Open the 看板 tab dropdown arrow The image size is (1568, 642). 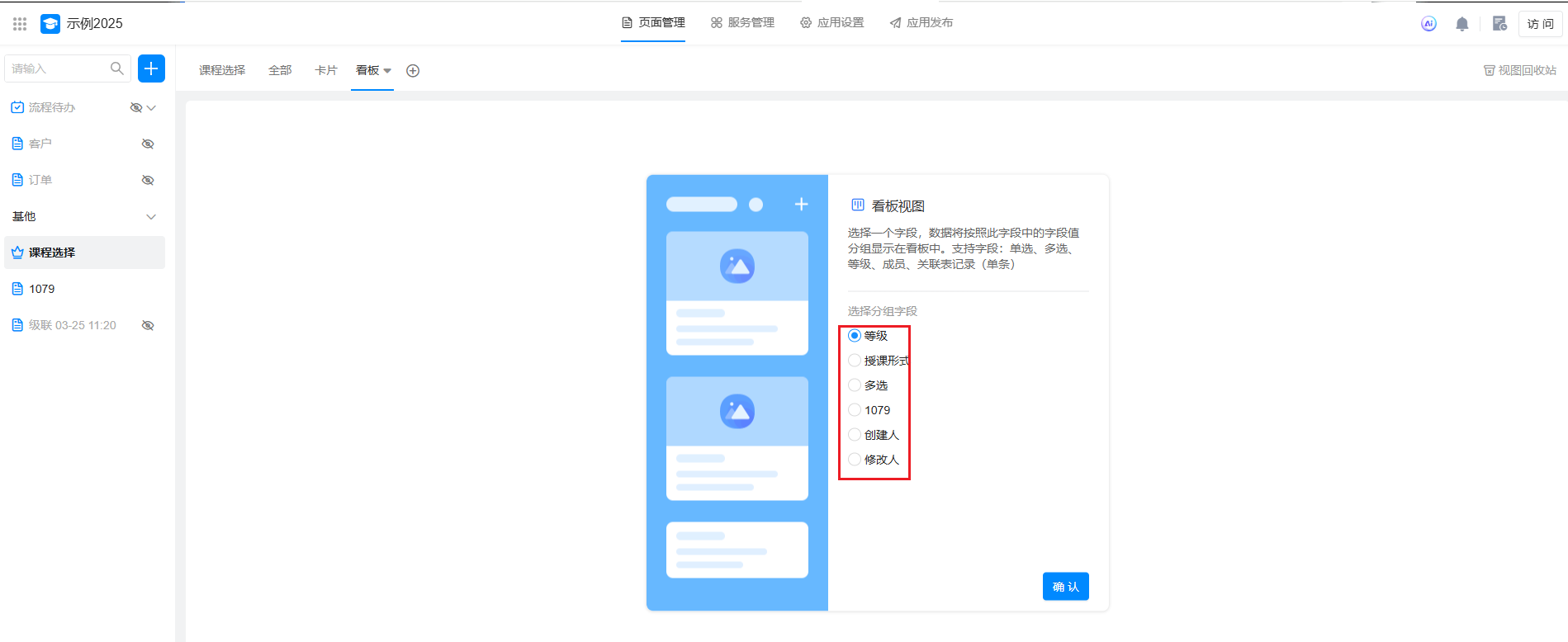387,71
